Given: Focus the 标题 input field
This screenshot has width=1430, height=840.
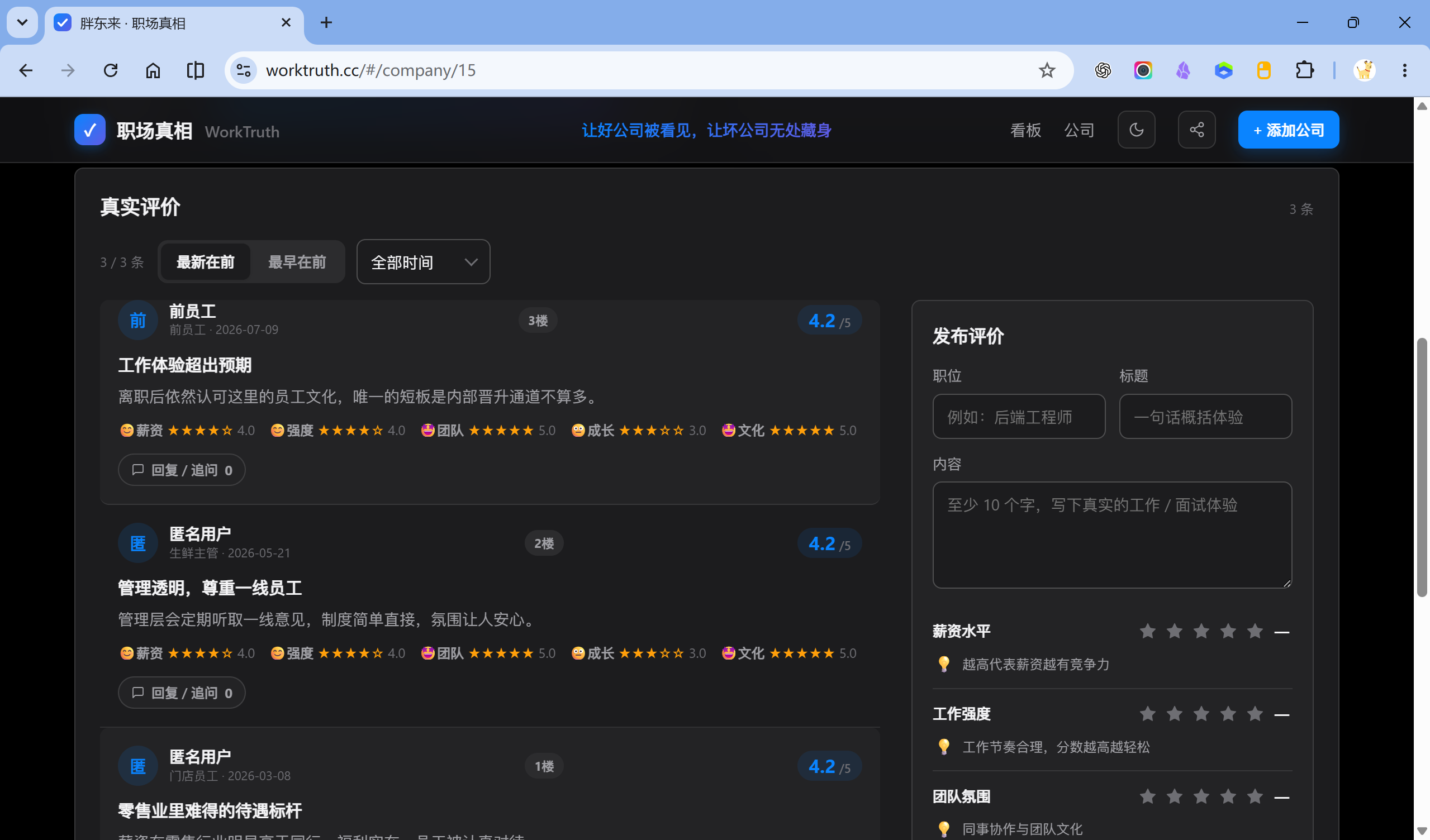Looking at the screenshot, I should [1205, 417].
